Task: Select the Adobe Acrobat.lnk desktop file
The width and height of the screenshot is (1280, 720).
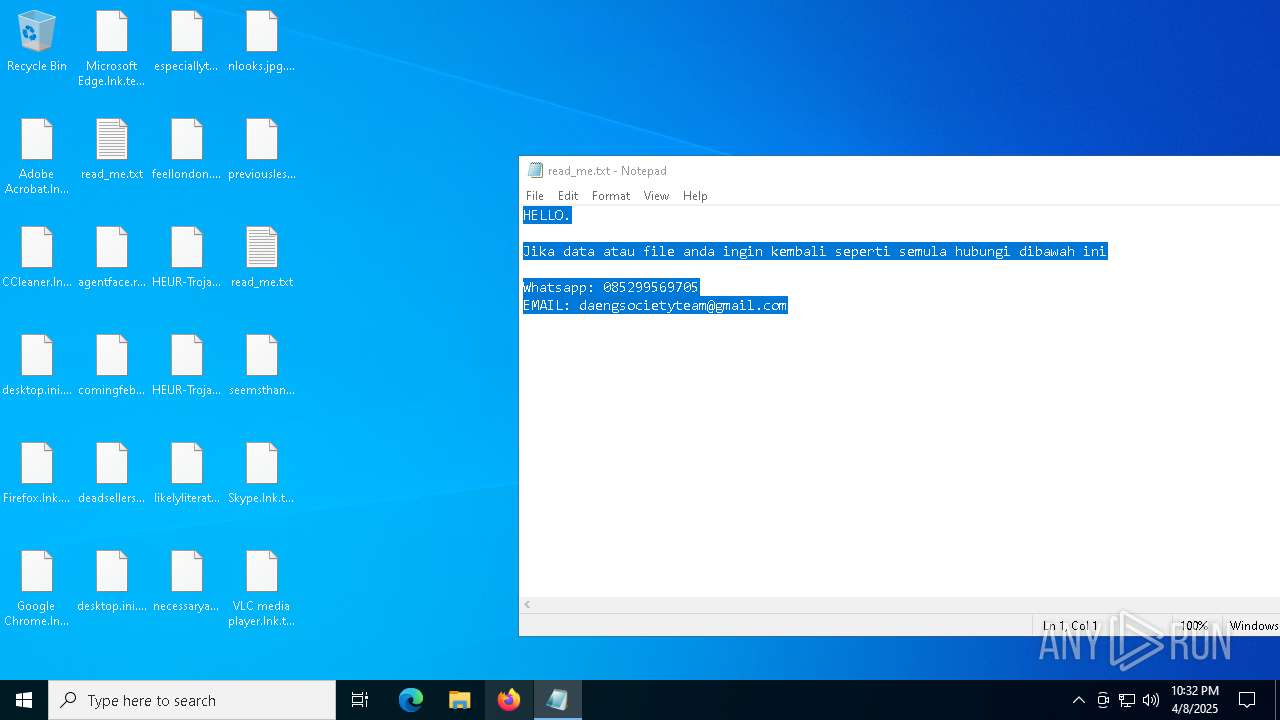Action: [x=37, y=157]
